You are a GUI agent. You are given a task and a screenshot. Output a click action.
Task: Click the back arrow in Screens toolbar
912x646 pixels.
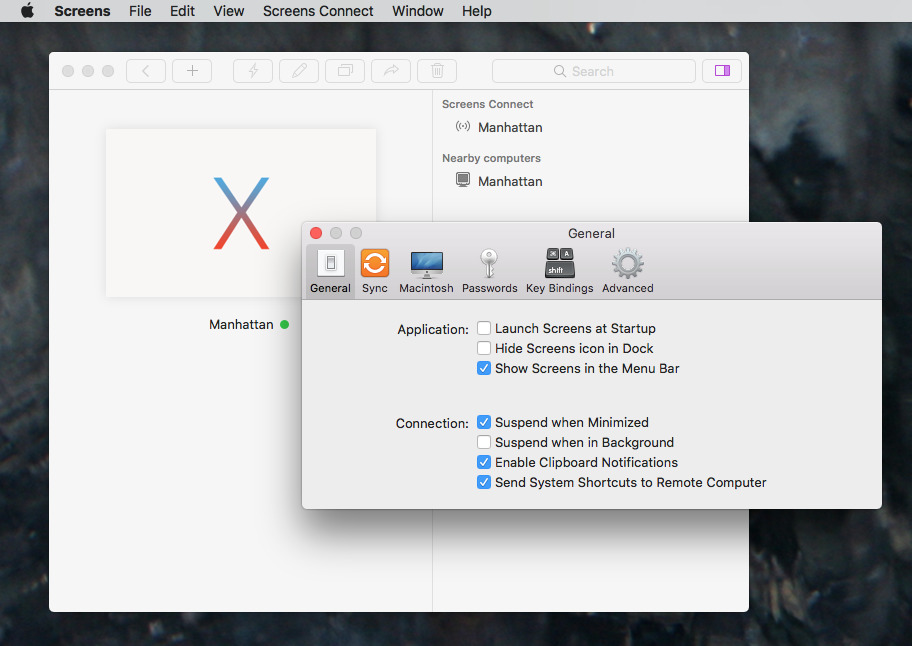[x=146, y=71]
